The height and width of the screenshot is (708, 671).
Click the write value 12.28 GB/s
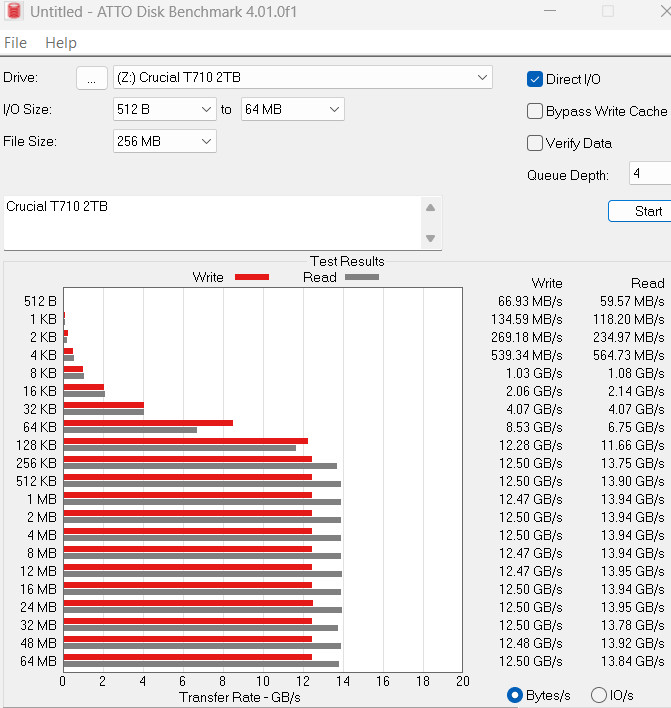coord(531,445)
